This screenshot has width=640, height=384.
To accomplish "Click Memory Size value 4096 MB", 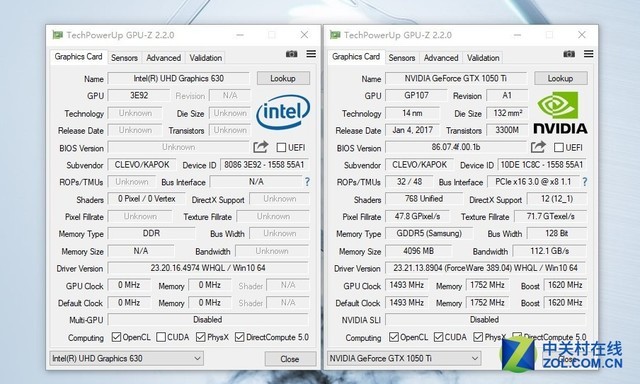I will [x=419, y=251].
